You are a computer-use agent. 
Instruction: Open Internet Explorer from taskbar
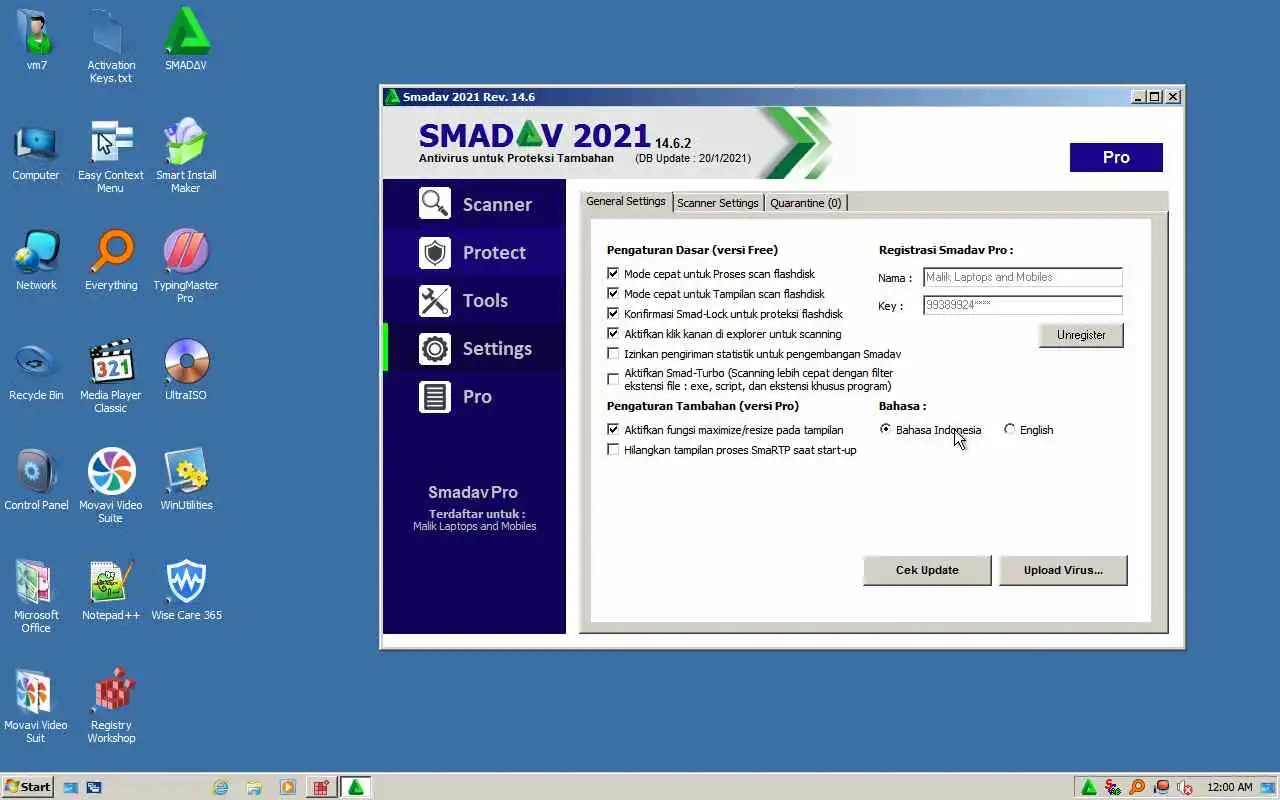220,787
